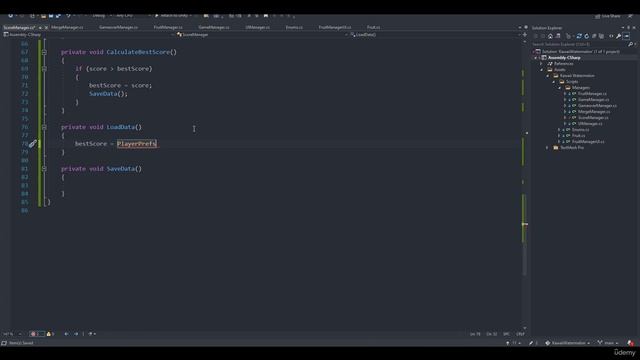
Task: Switch to the FruitManagerUI.cs tab
Action: pyautogui.click(x=335, y=27)
